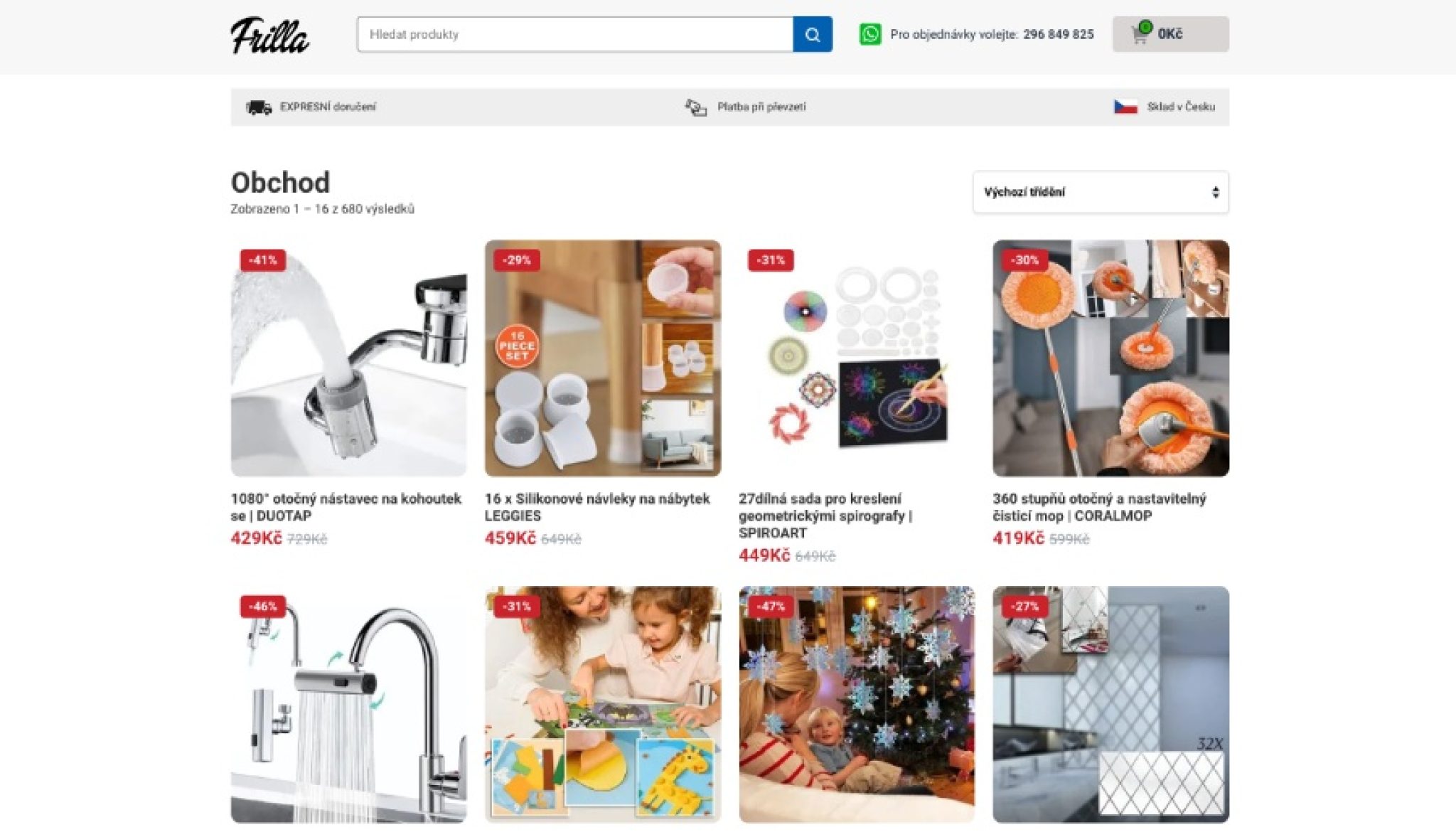Click the phone number 296 849 825
The image size is (1456, 832).
(x=1058, y=34)
